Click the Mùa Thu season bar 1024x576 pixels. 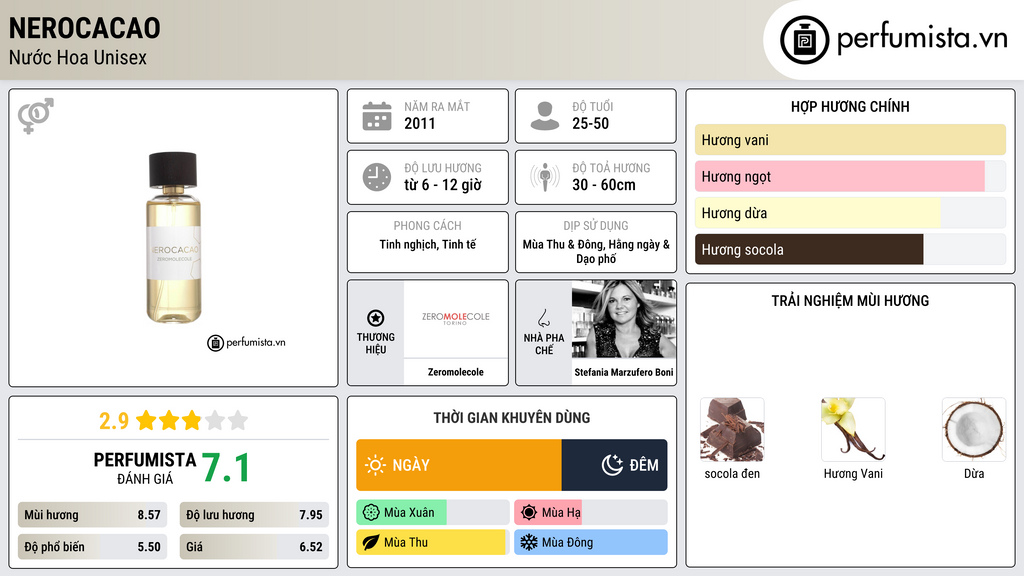432,542
